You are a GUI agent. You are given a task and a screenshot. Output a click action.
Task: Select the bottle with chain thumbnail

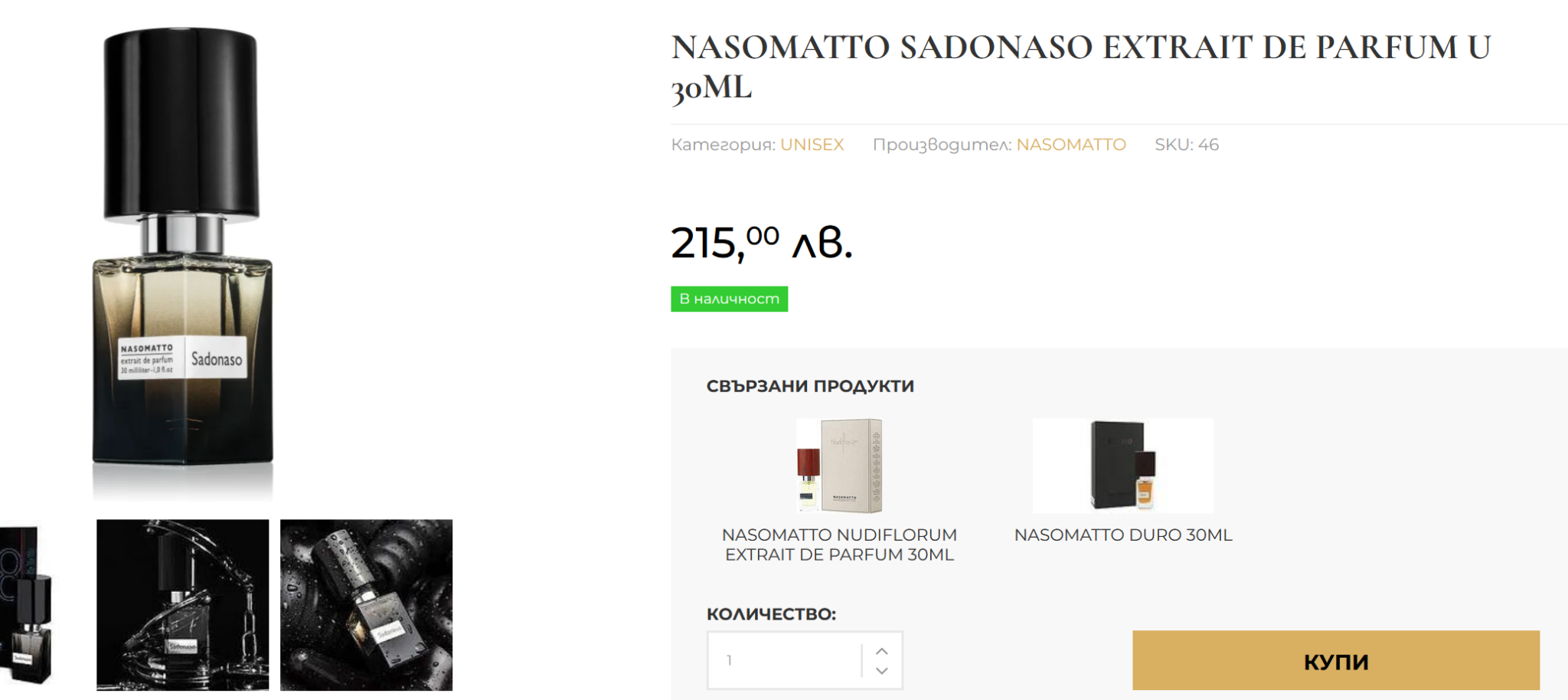(182, 605)
